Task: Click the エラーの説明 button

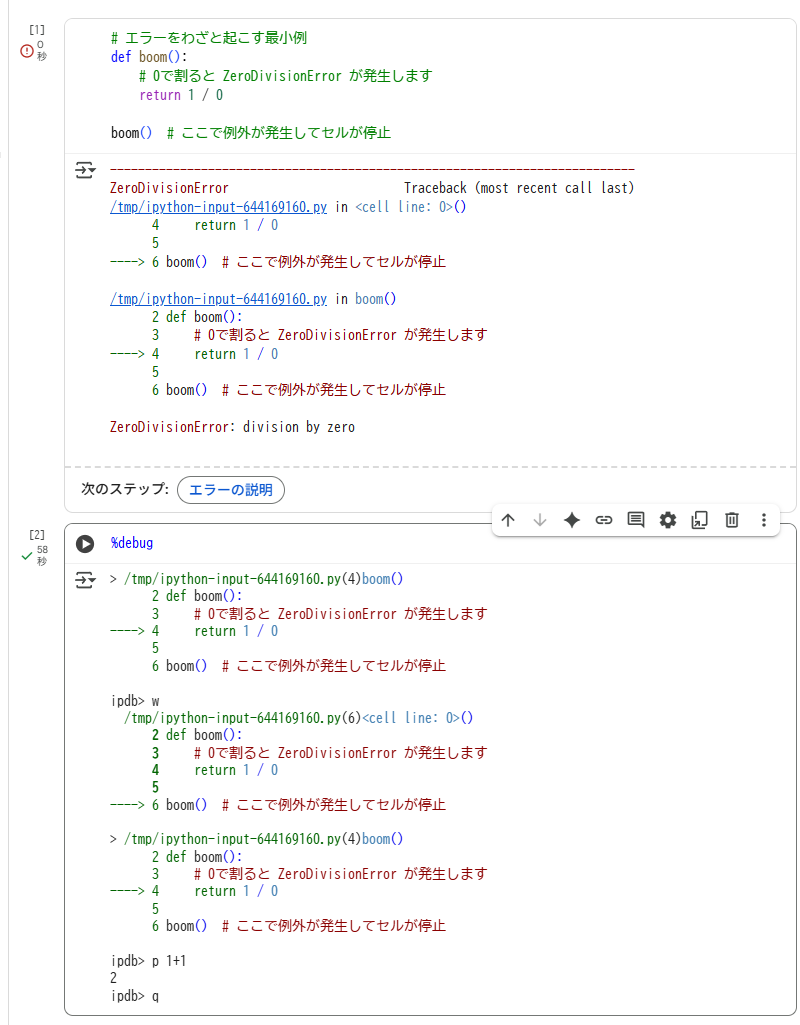Action: pos(231,490)
